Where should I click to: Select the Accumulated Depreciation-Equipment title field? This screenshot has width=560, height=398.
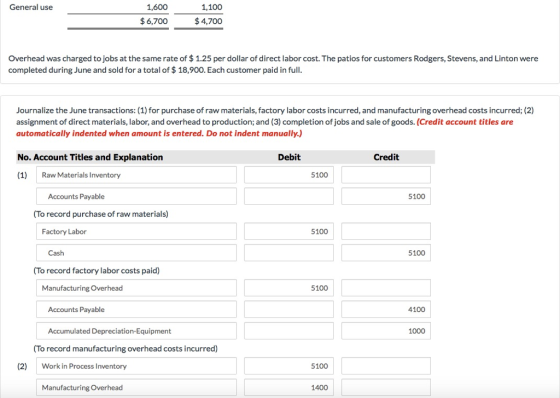point(136,331)
